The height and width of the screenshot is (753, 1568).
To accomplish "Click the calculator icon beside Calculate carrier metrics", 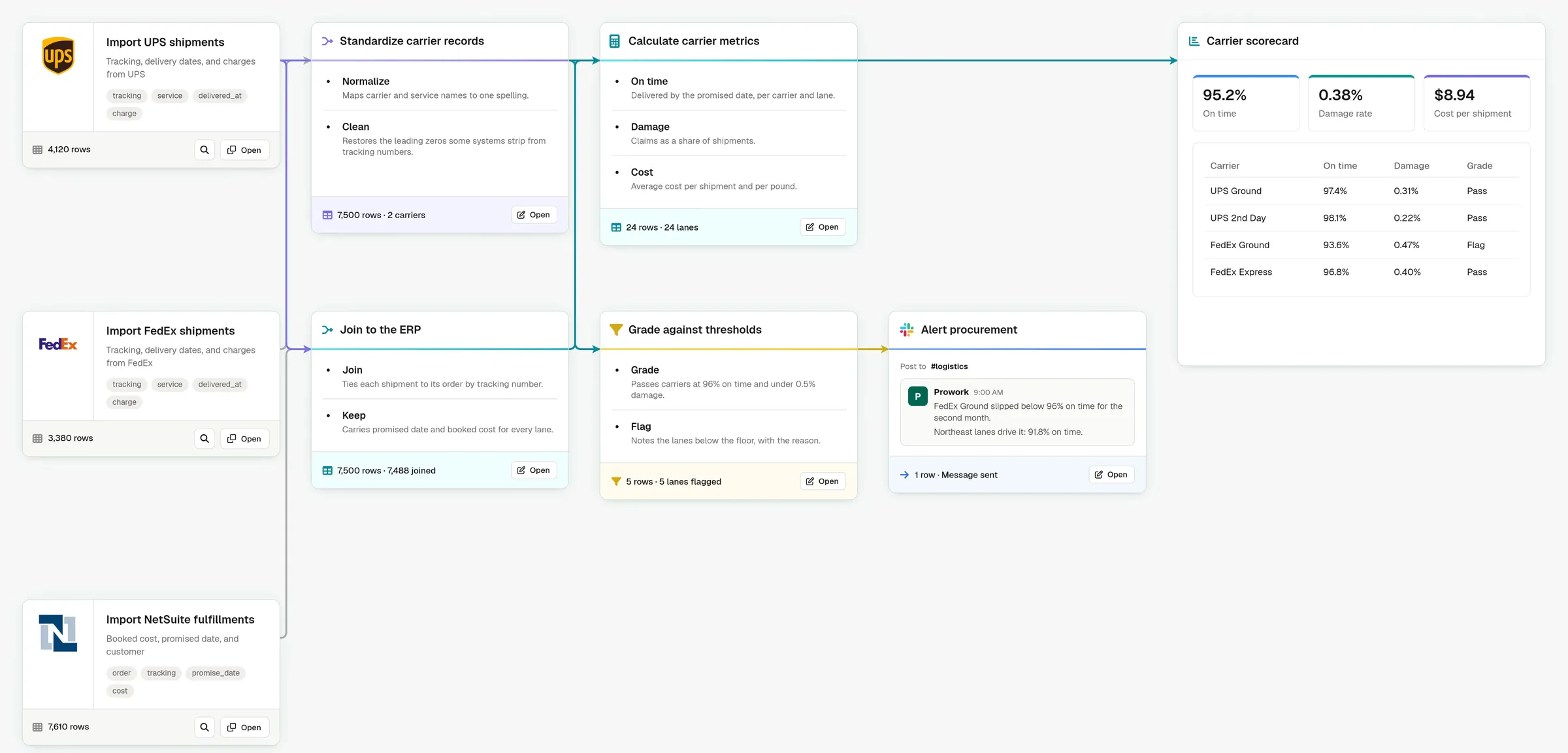I will (615, 41).
